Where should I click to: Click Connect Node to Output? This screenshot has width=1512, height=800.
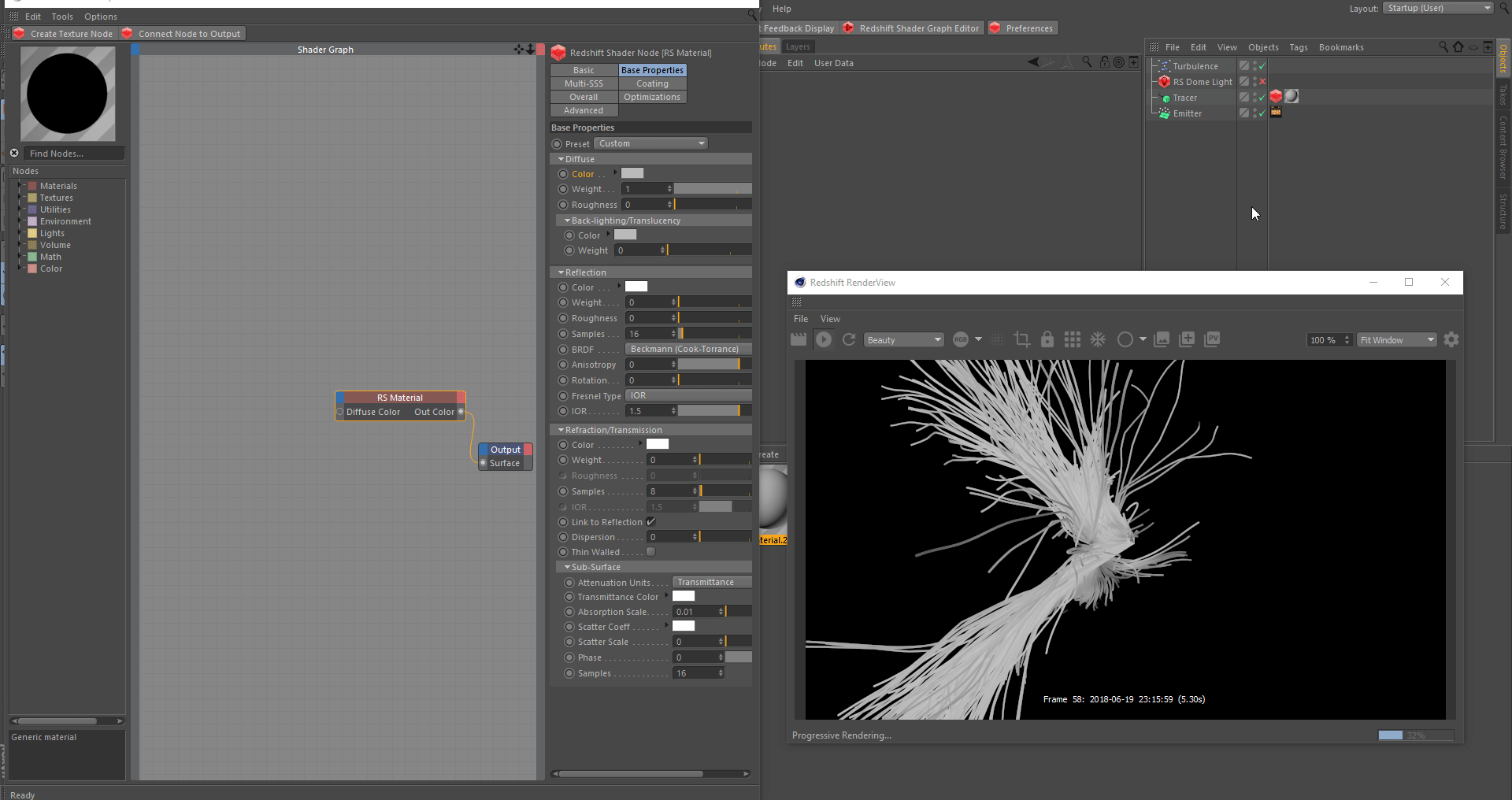click(182, 34)
